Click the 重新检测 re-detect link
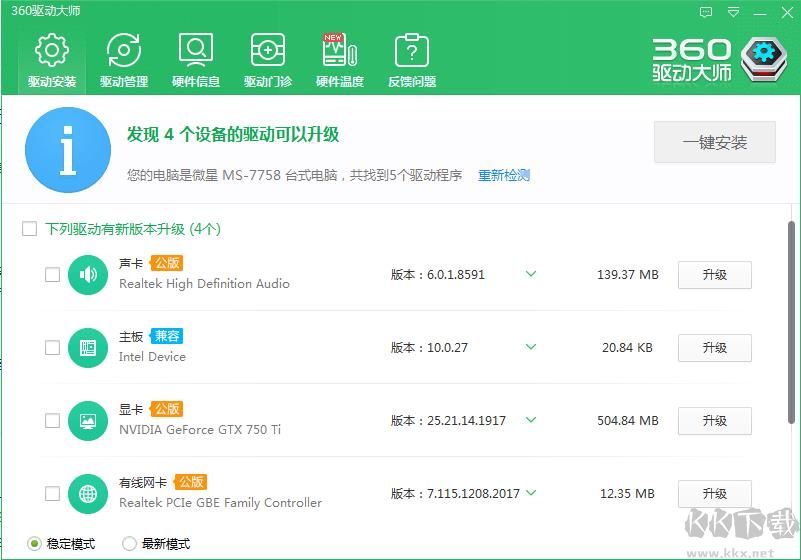 point(504,176)
